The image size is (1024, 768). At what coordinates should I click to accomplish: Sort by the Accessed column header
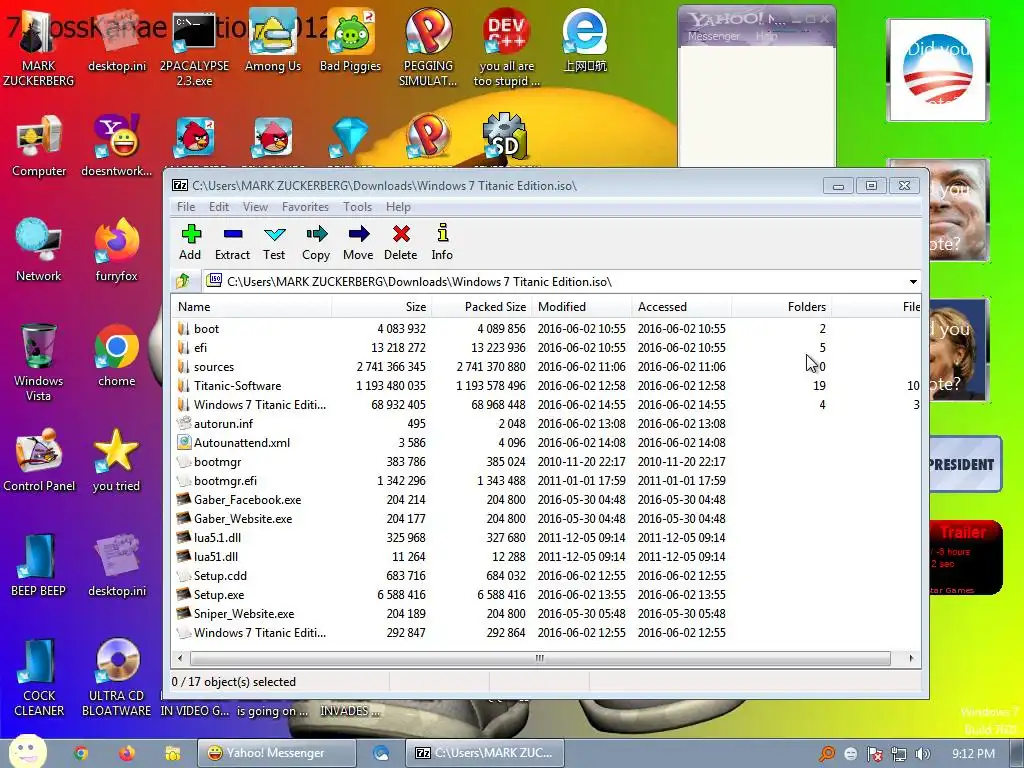[x=681, y=307]
